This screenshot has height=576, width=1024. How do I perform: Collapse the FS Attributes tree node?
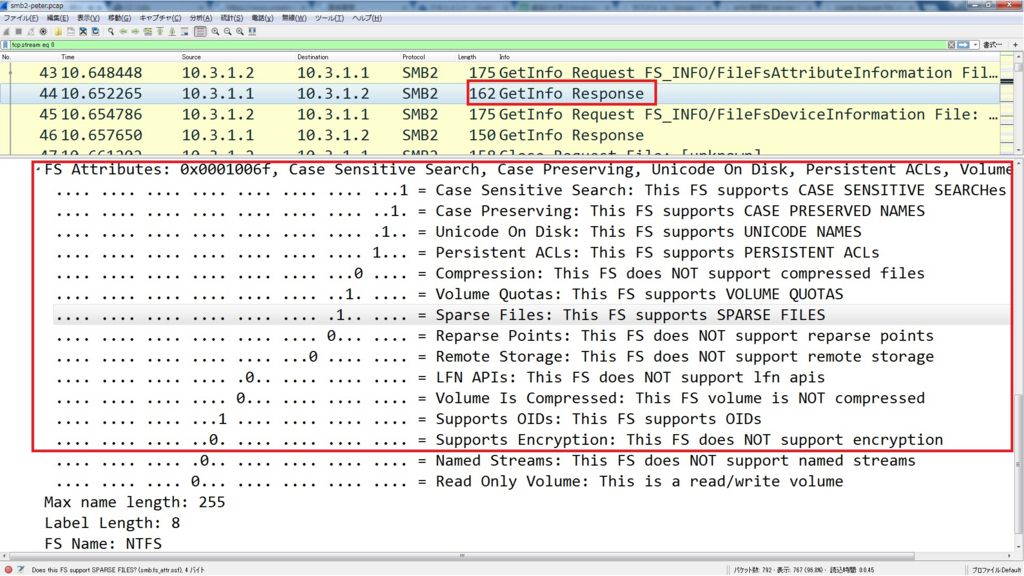39,170
